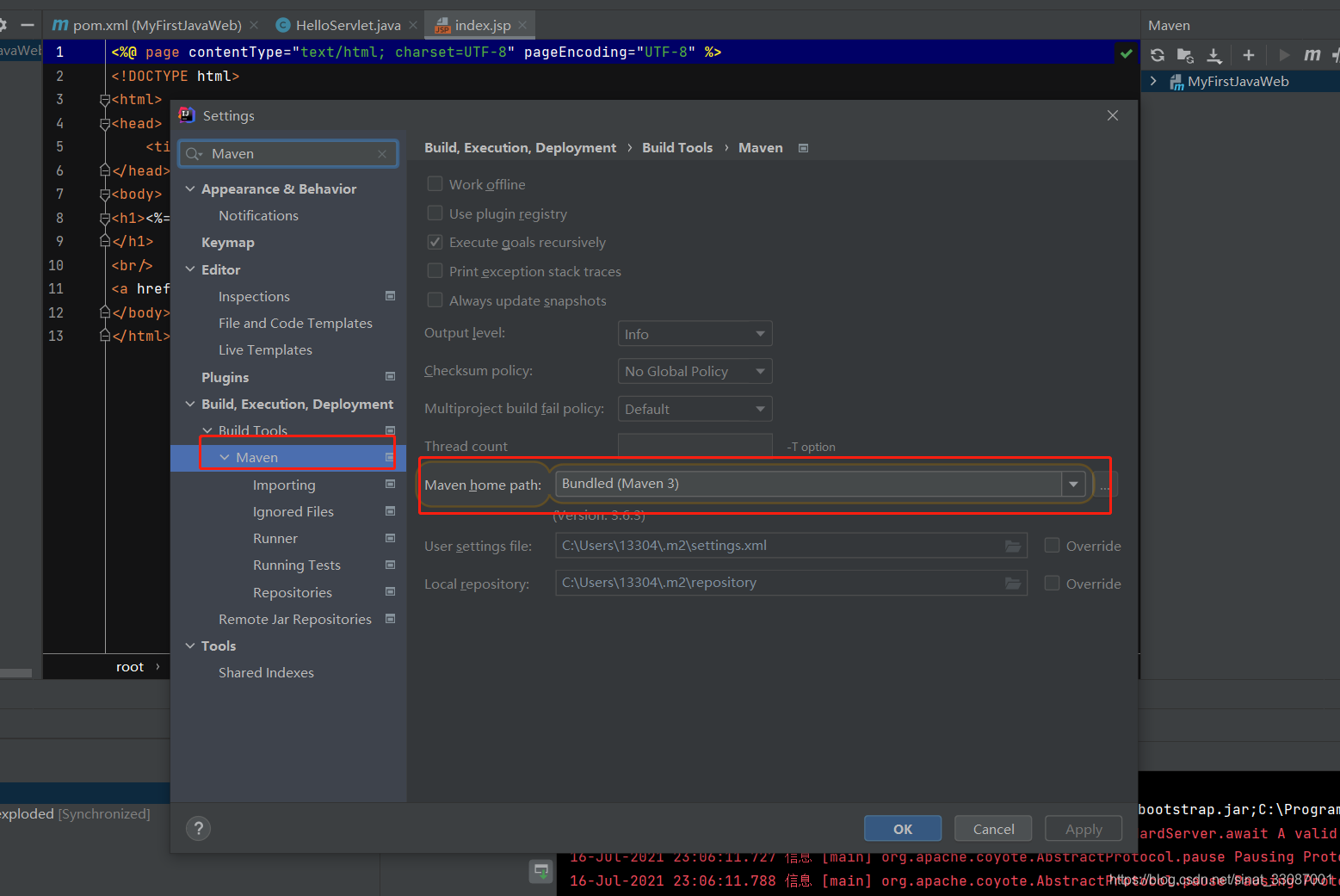Open Keymap settings page
Viewport: 1340px width, 896px height.
[228, 243]
